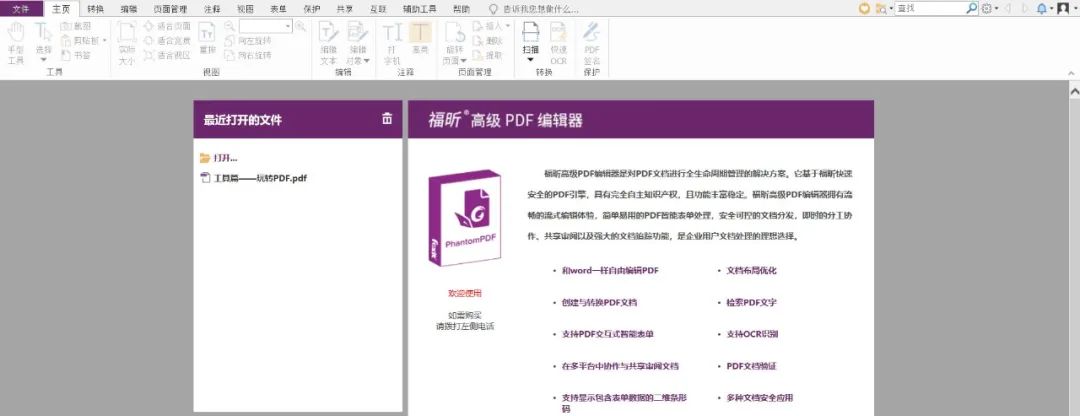Viewport: 1080px width, 416px height.
Task: Click the next search result arrow
Action: [x=1026, y=8]
